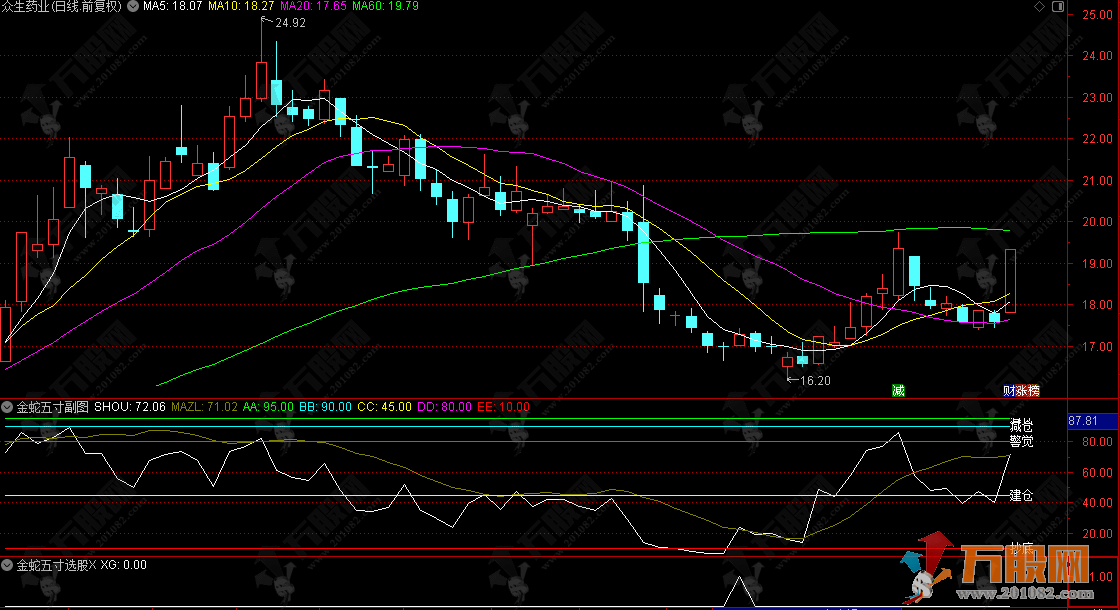Click the 减 signal marker
Screen dimensions: 1120x610
pyautogui.click(x=898, y=390)
